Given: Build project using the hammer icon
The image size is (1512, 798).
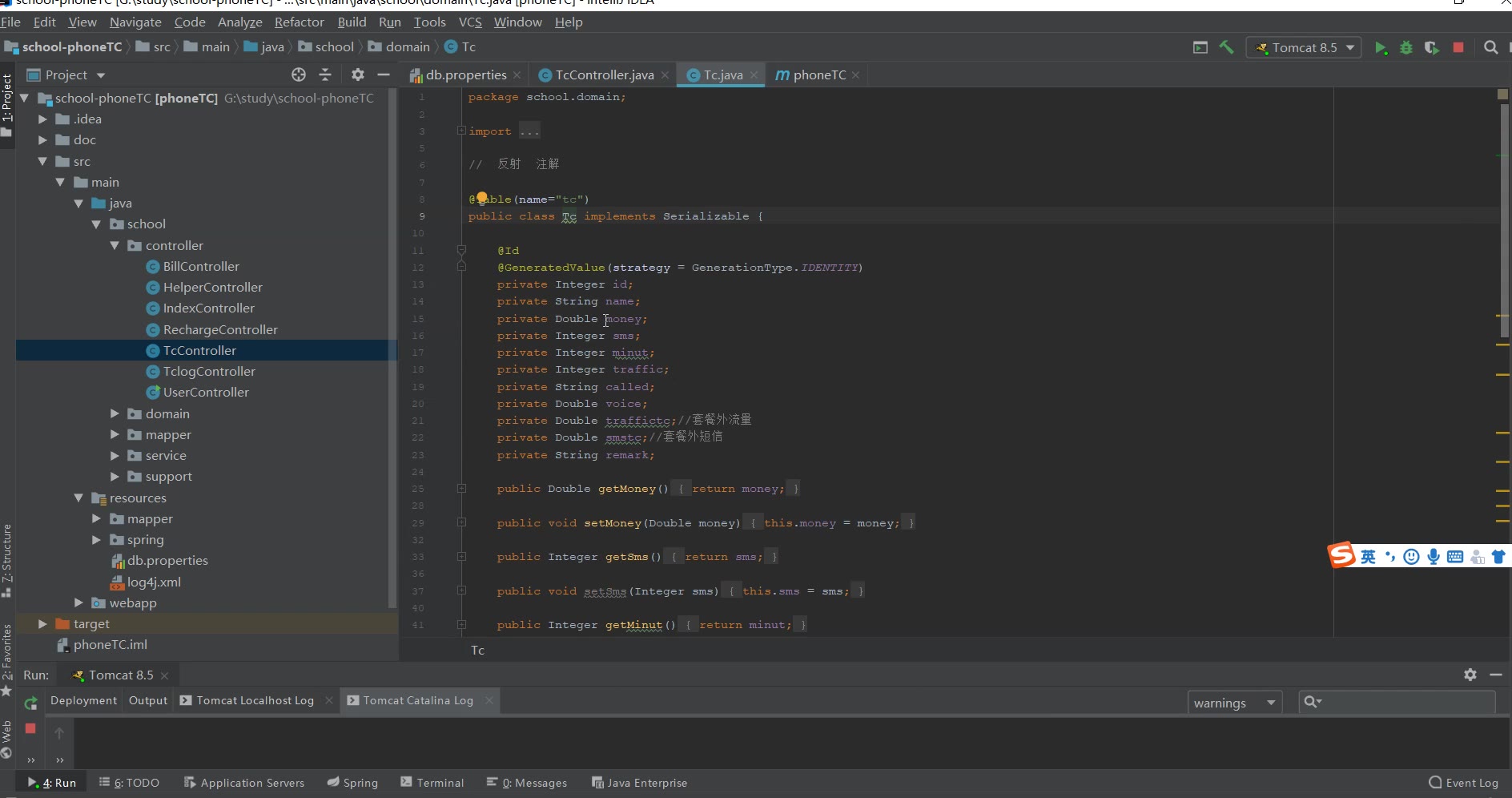Looking at the screenshot, I should 1226,48.
